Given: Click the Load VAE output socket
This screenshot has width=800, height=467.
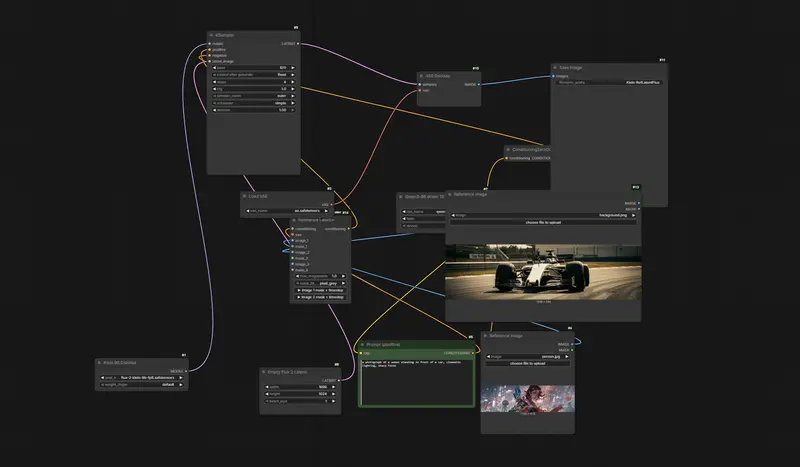Looking at the screenshot, I should click(x=332, y=205).
